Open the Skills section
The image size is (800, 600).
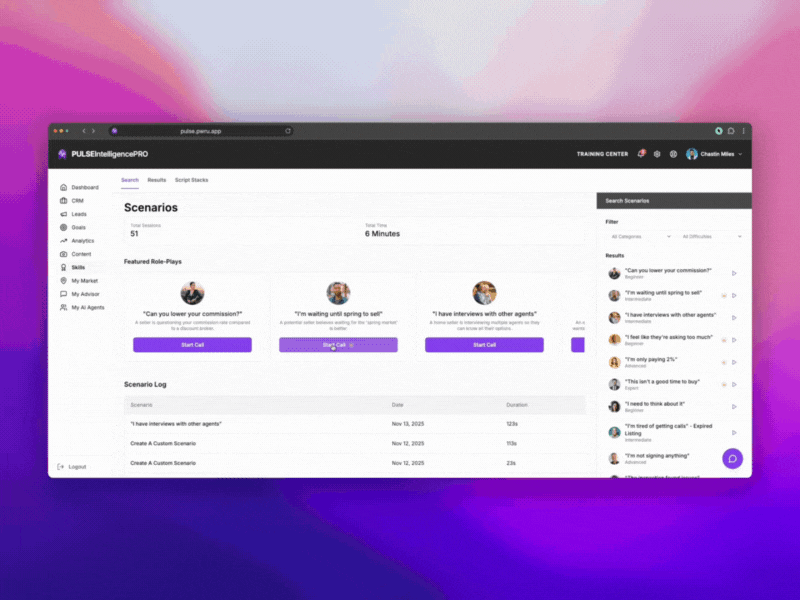[72, 267]
